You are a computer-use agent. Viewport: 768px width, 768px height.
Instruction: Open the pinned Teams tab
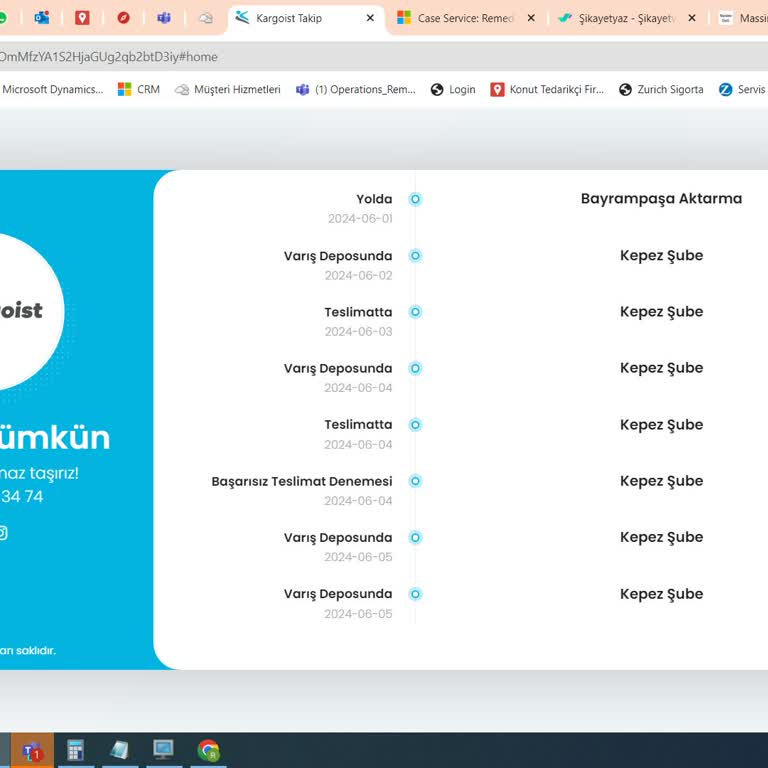point(164,18)
